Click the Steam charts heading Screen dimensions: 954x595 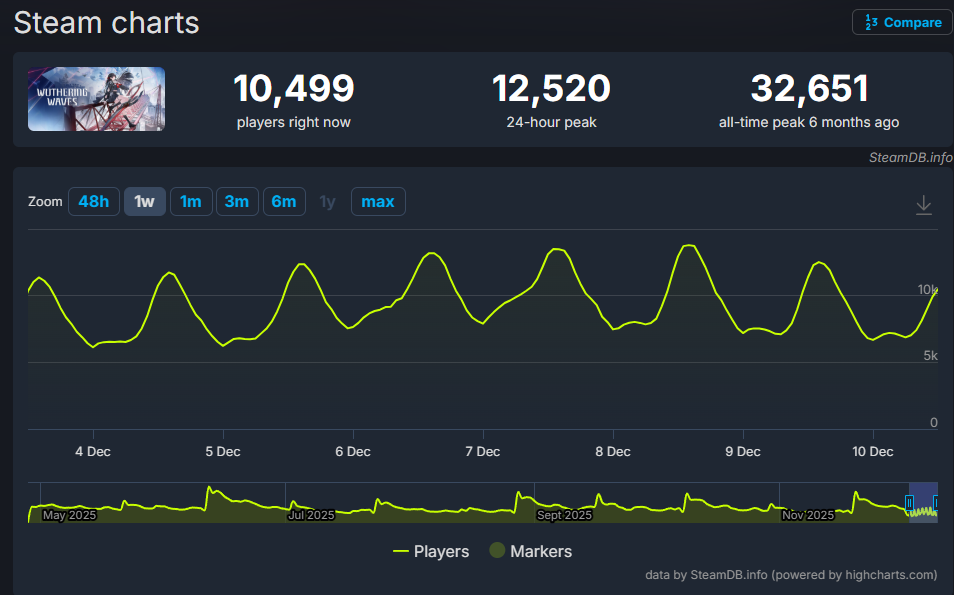[x=106, y=23]
